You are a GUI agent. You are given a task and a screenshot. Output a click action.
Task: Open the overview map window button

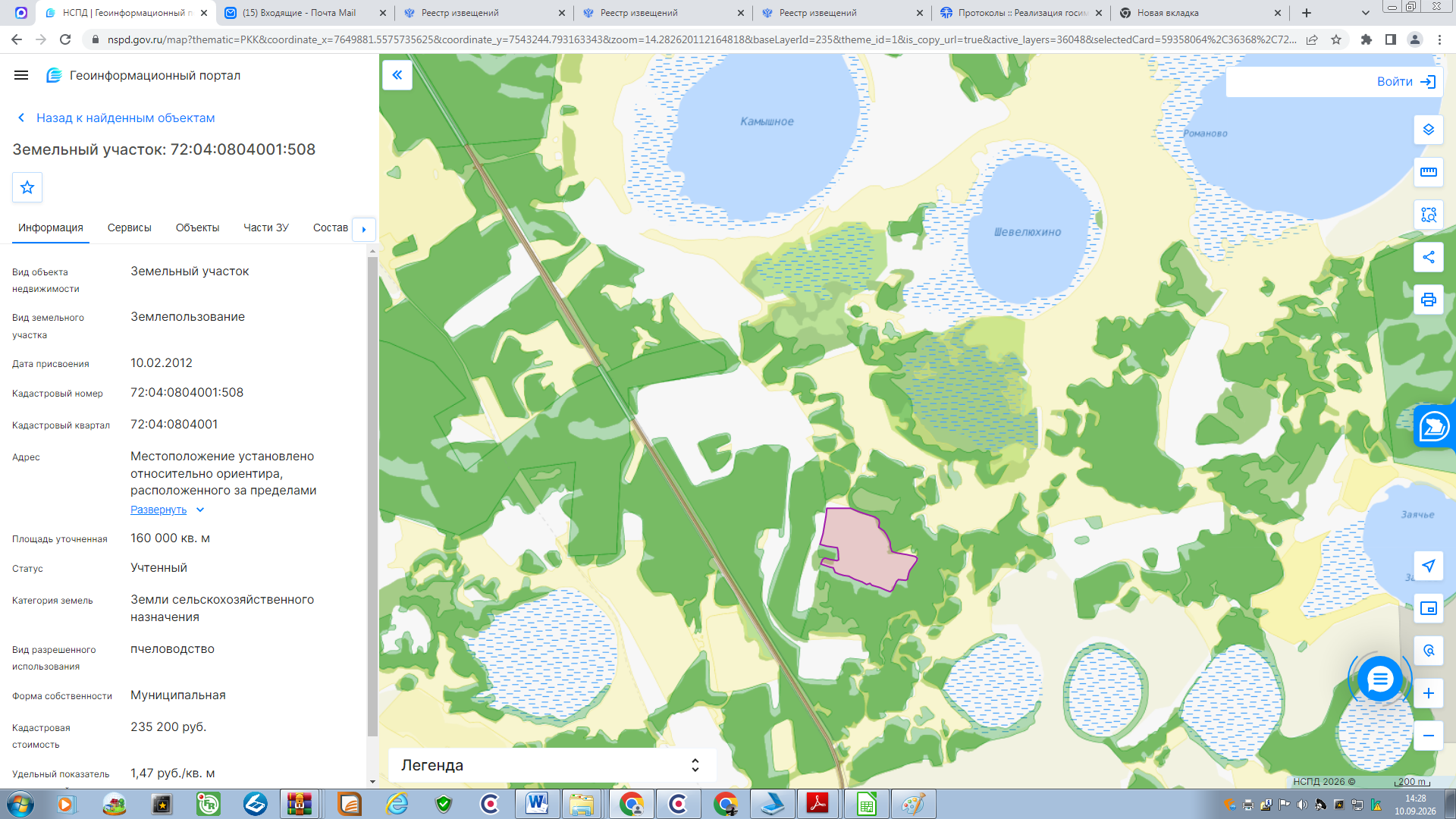(1429, 608)
